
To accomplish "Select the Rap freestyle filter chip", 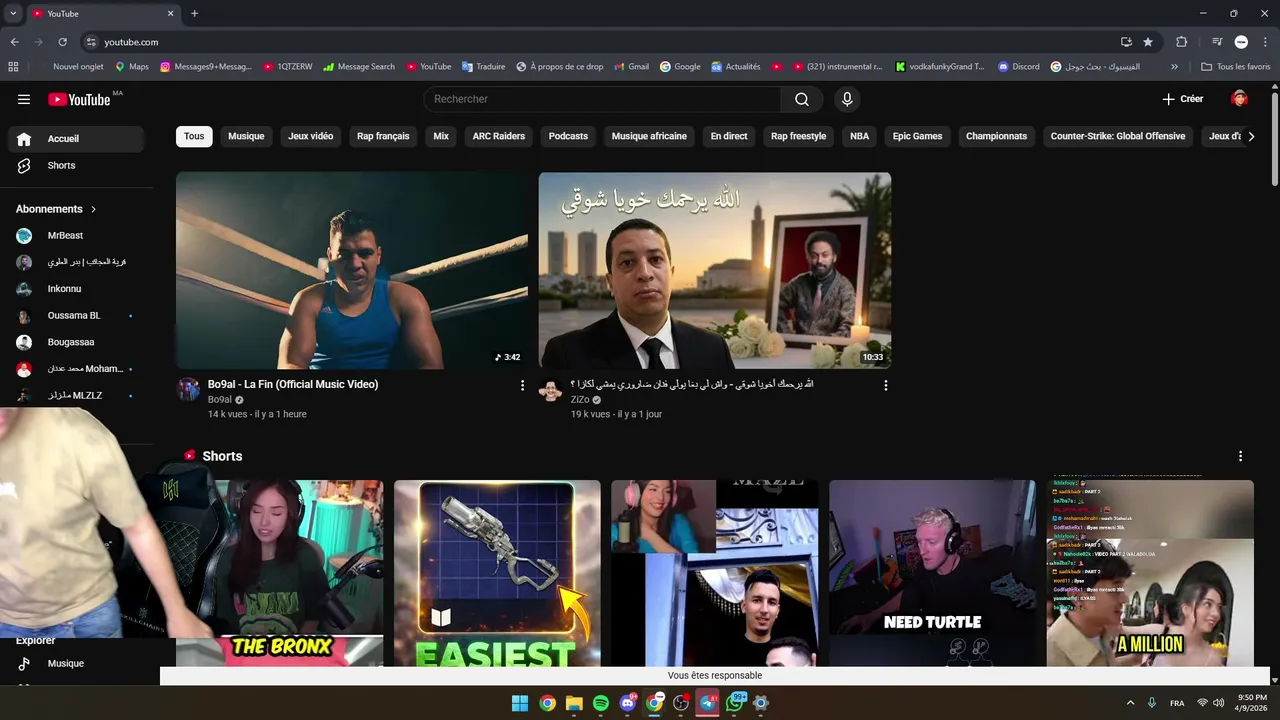I will pyautogui.click(x=799, y=136).
